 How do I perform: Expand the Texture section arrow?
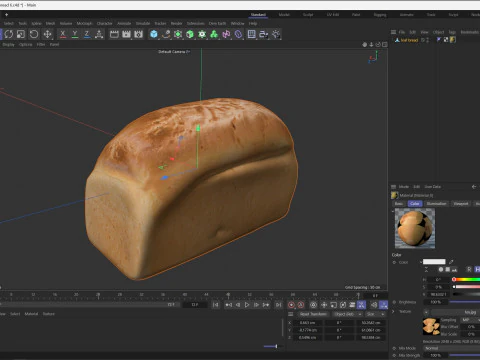393,311
